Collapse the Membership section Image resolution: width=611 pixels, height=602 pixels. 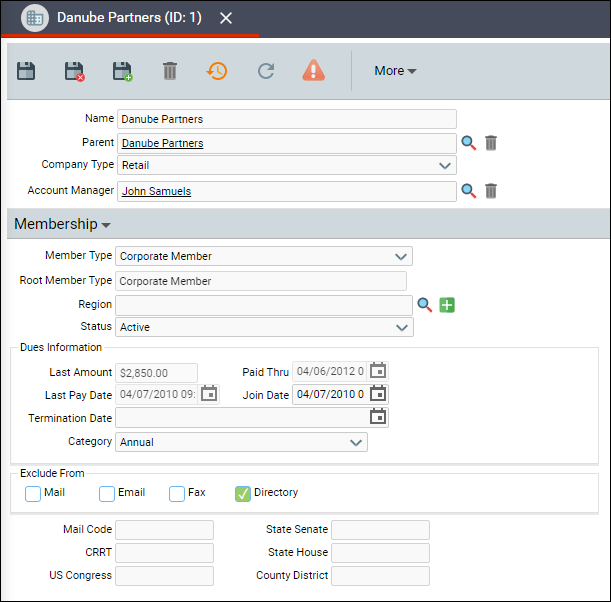pyautogui.click(x=62, y=224)
